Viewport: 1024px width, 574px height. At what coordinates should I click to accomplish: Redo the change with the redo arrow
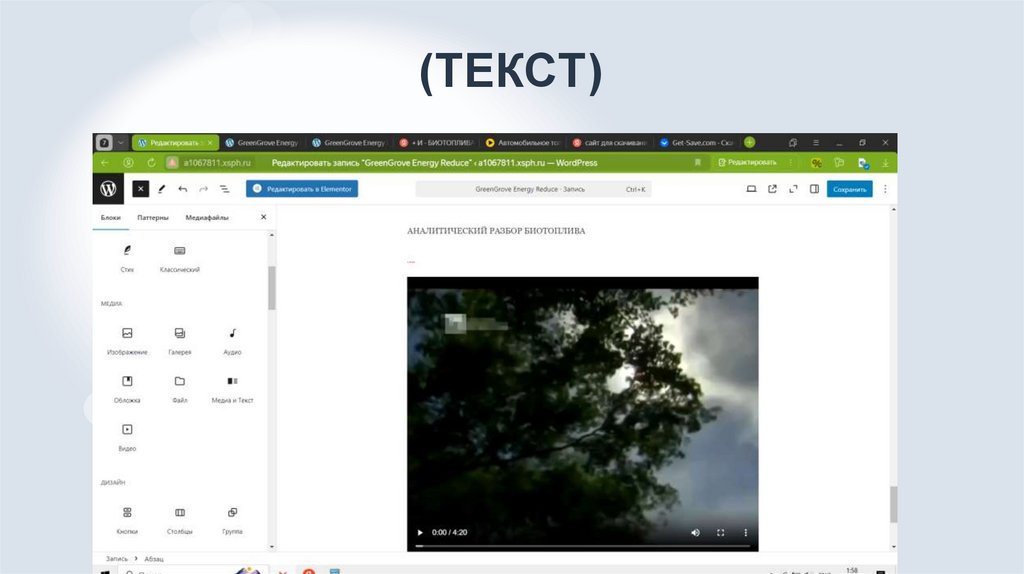pos(204,189)
